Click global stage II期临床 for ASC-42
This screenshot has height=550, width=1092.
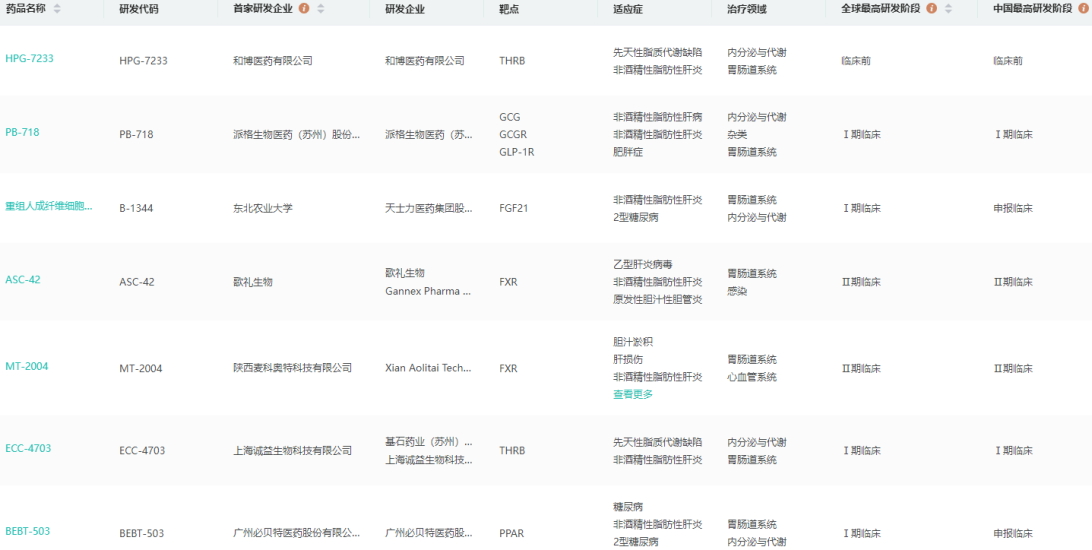point(861,282)
